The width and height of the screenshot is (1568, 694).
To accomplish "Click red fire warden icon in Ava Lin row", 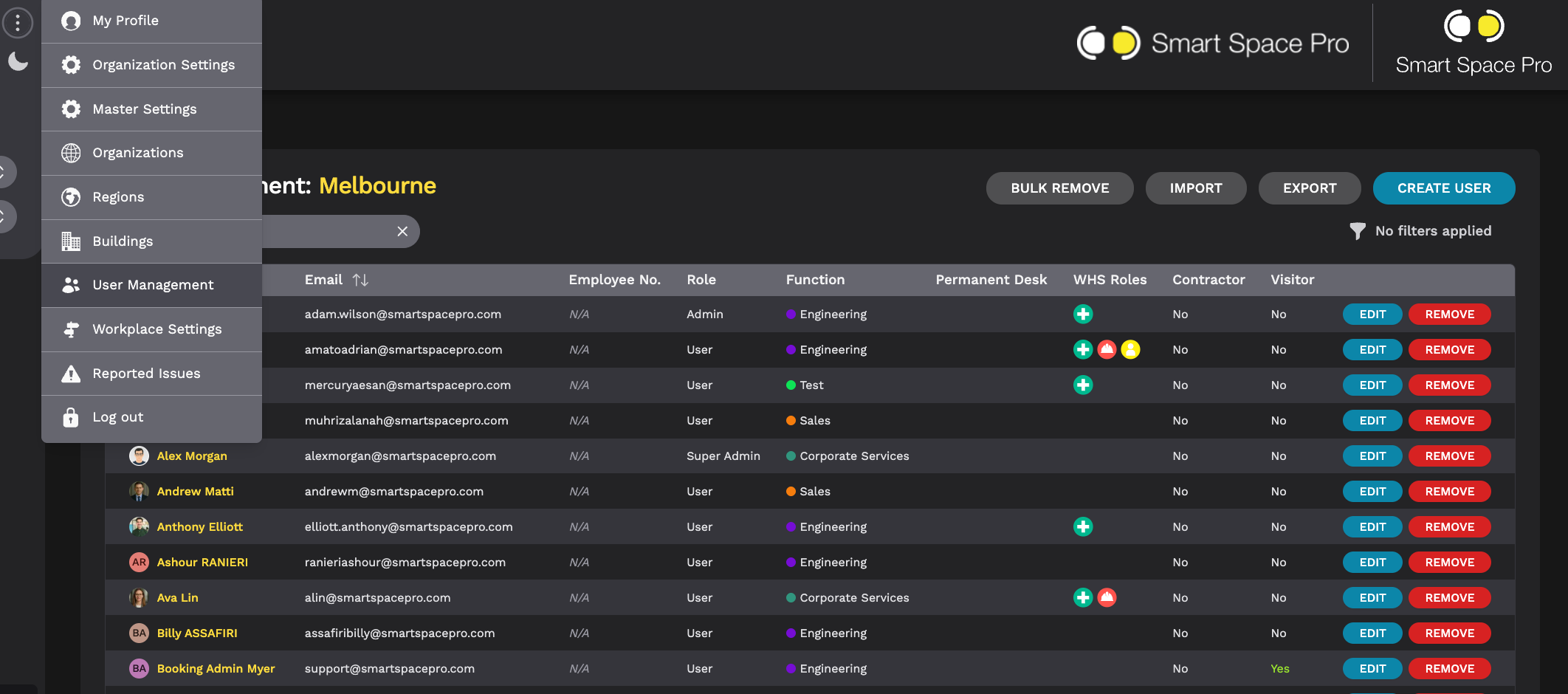I will click(1107, 598).
